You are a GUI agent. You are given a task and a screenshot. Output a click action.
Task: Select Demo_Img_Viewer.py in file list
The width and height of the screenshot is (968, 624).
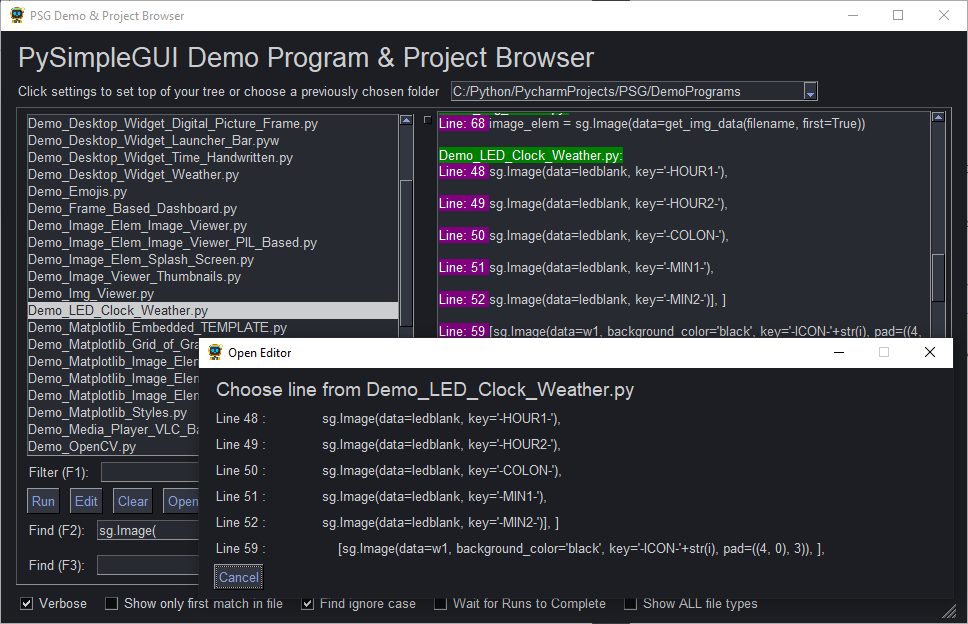tap(213, 293)
